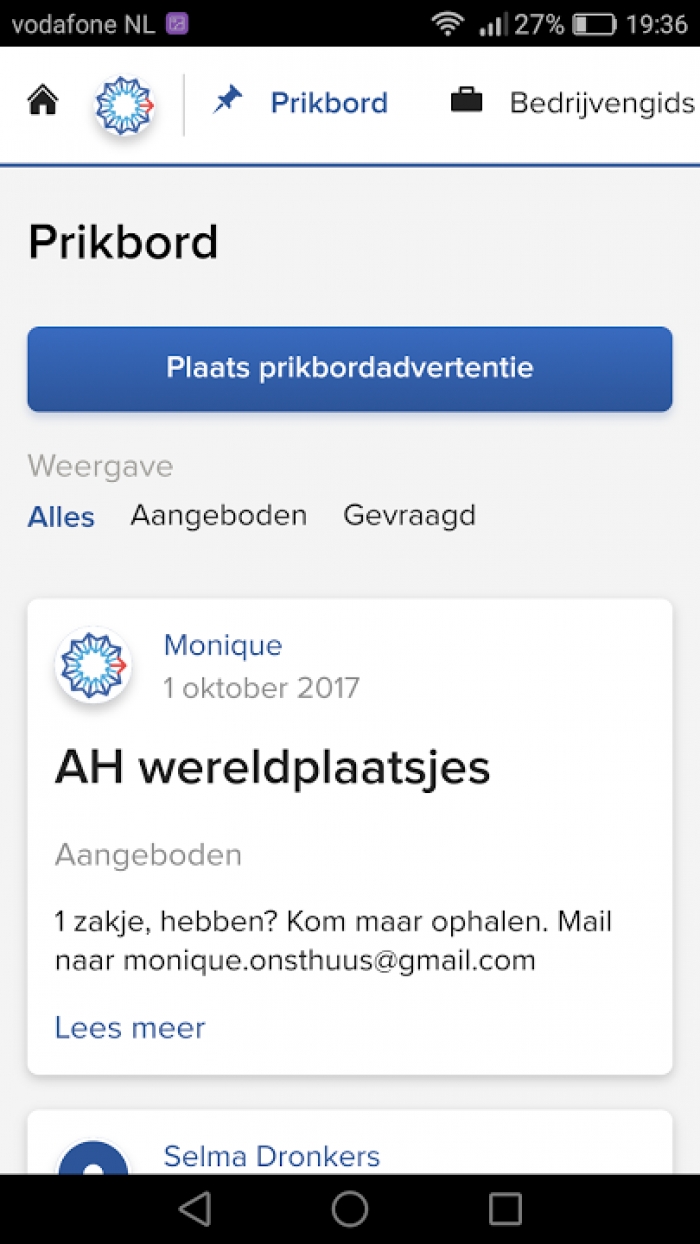
Task: Open Monique's profile name link
Action: pos(223,646)
